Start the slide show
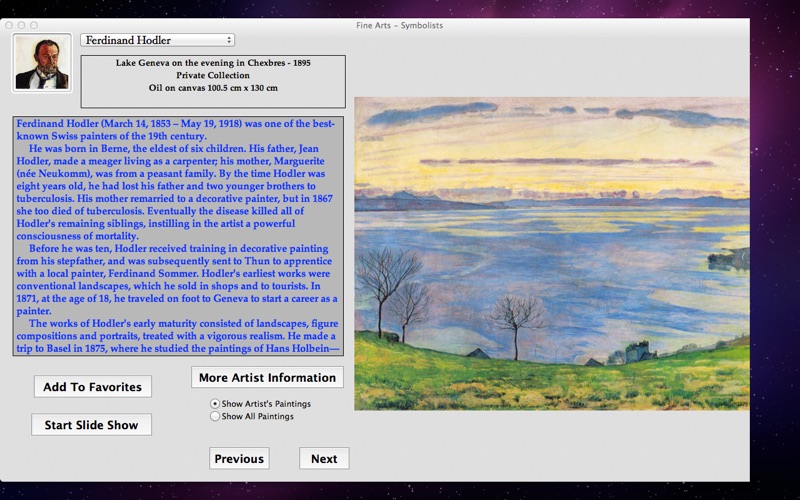Viewport: 800px width, 500px height. point(91,425)
